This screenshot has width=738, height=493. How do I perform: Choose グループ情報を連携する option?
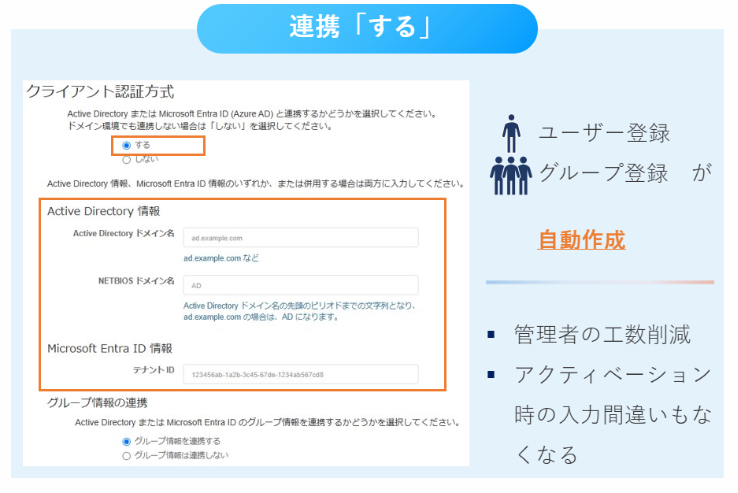coord(126,441)
